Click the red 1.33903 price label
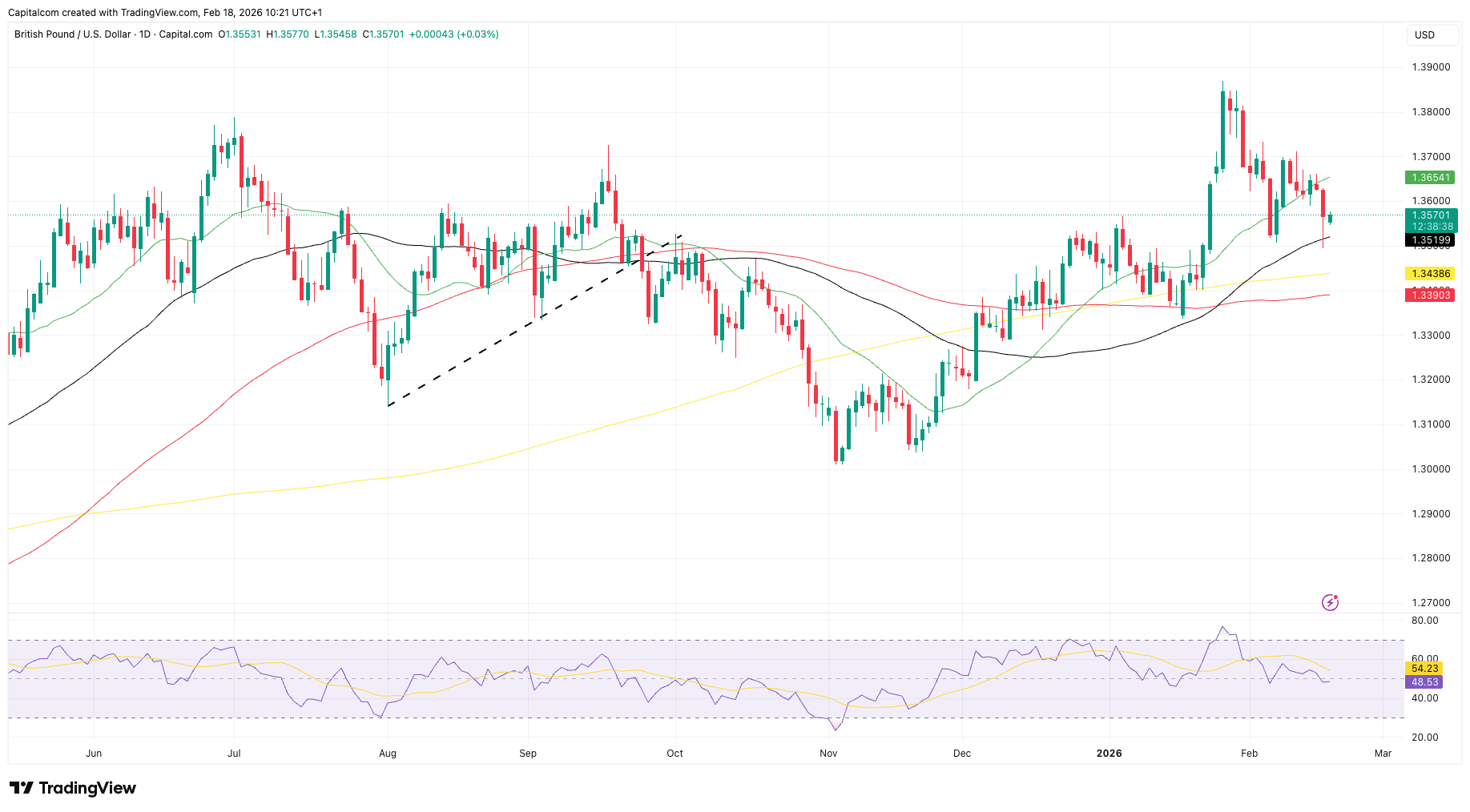The width and height of the screenshot is (1470, 812). pos(1430,295)
